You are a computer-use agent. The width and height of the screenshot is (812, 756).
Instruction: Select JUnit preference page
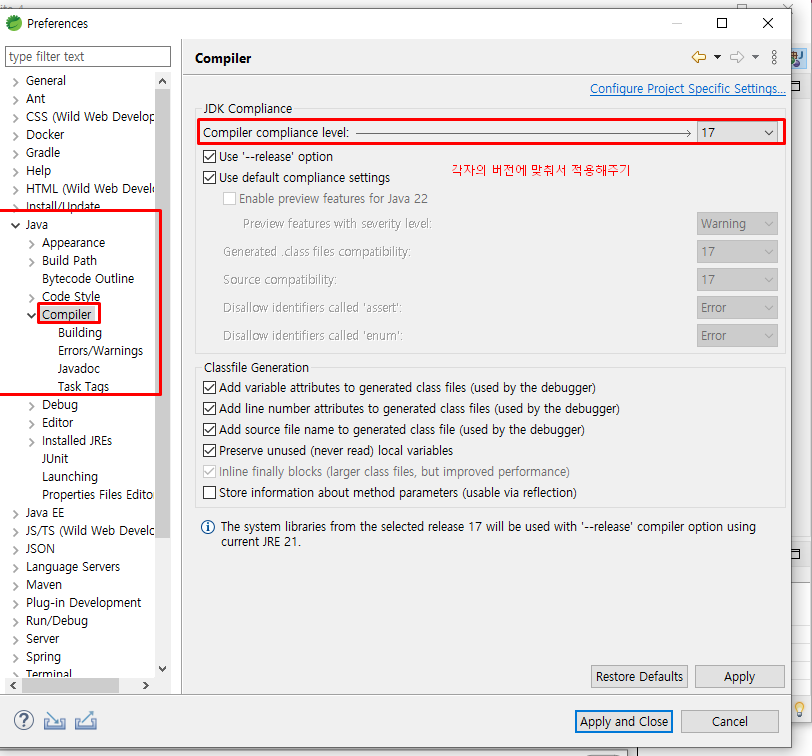pos(55,459)
